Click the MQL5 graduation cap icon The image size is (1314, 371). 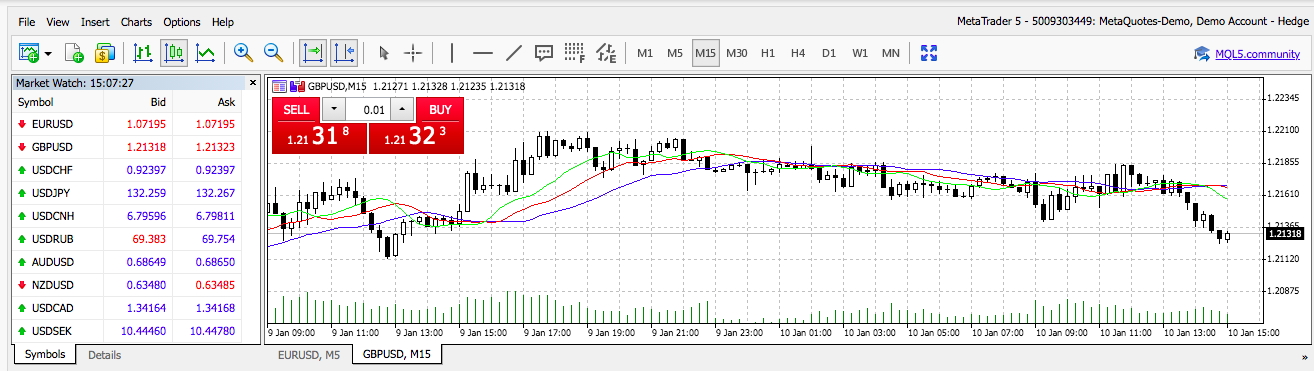point(1202,54)
